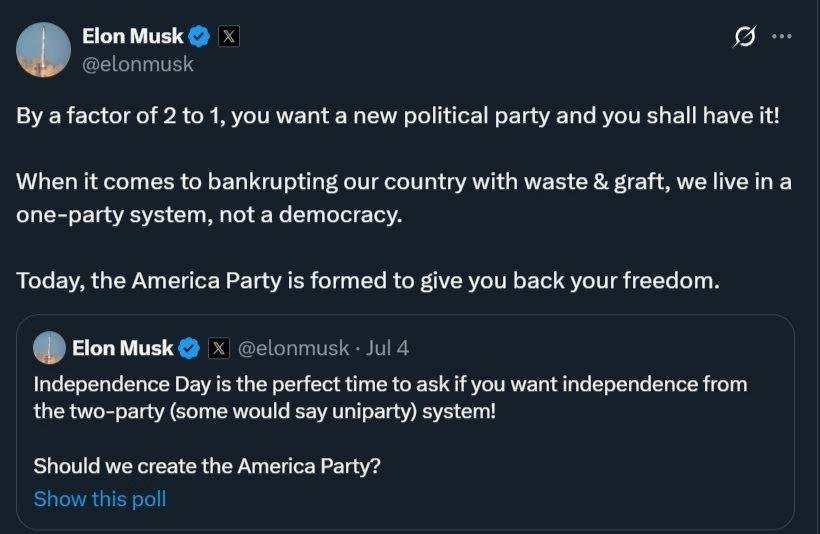Open the @elonmusk handle in the quoted post
The image size is (820, 534).
pos(295,348)
